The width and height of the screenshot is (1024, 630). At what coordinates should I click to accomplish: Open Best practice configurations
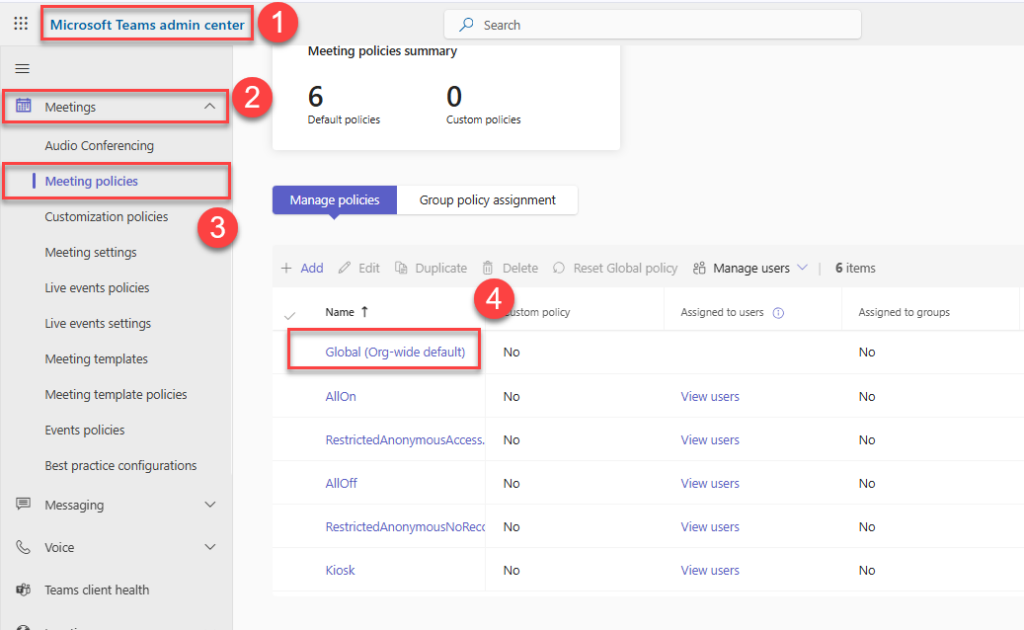pyautogui.click(x=121, y=465)
